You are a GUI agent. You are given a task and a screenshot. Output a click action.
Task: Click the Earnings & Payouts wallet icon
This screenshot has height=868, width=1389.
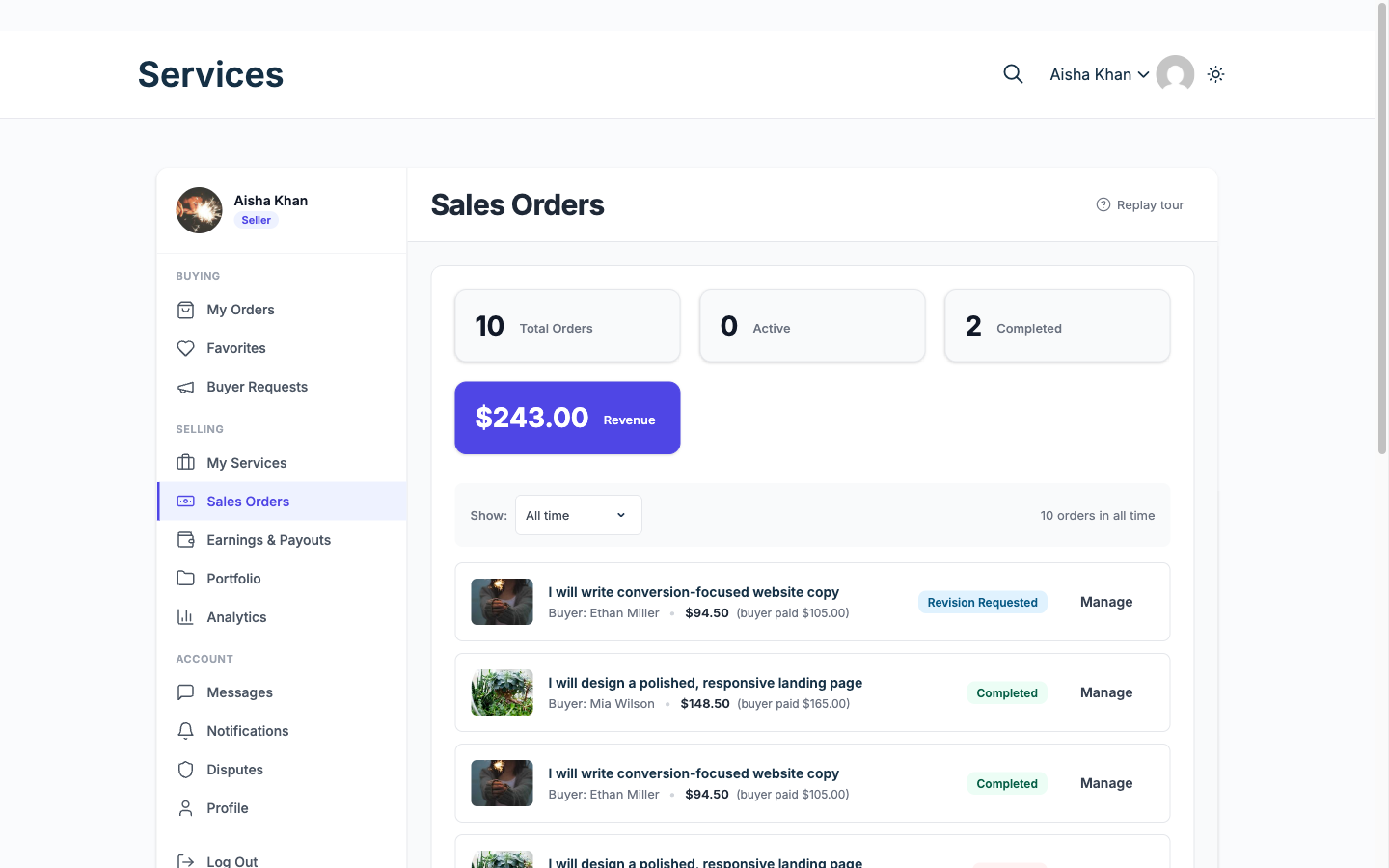pos(186,540)
